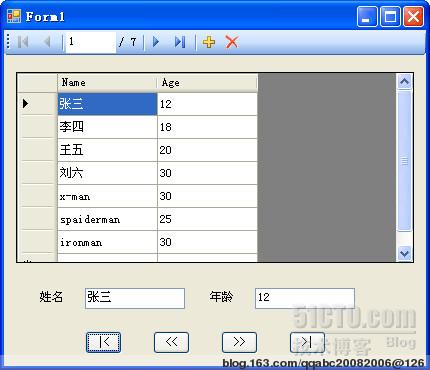Click the age cell 25 in spaiderman row

coord(207,219)
